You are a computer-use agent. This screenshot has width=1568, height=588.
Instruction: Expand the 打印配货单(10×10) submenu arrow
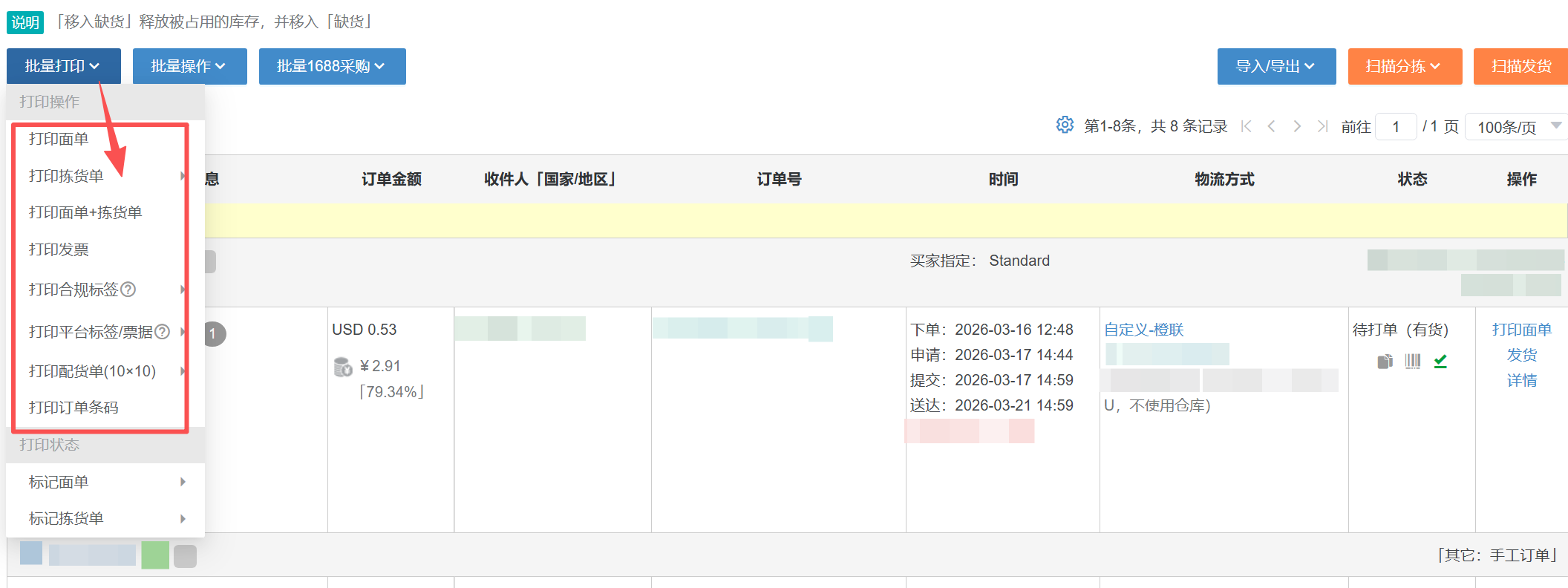183,371
